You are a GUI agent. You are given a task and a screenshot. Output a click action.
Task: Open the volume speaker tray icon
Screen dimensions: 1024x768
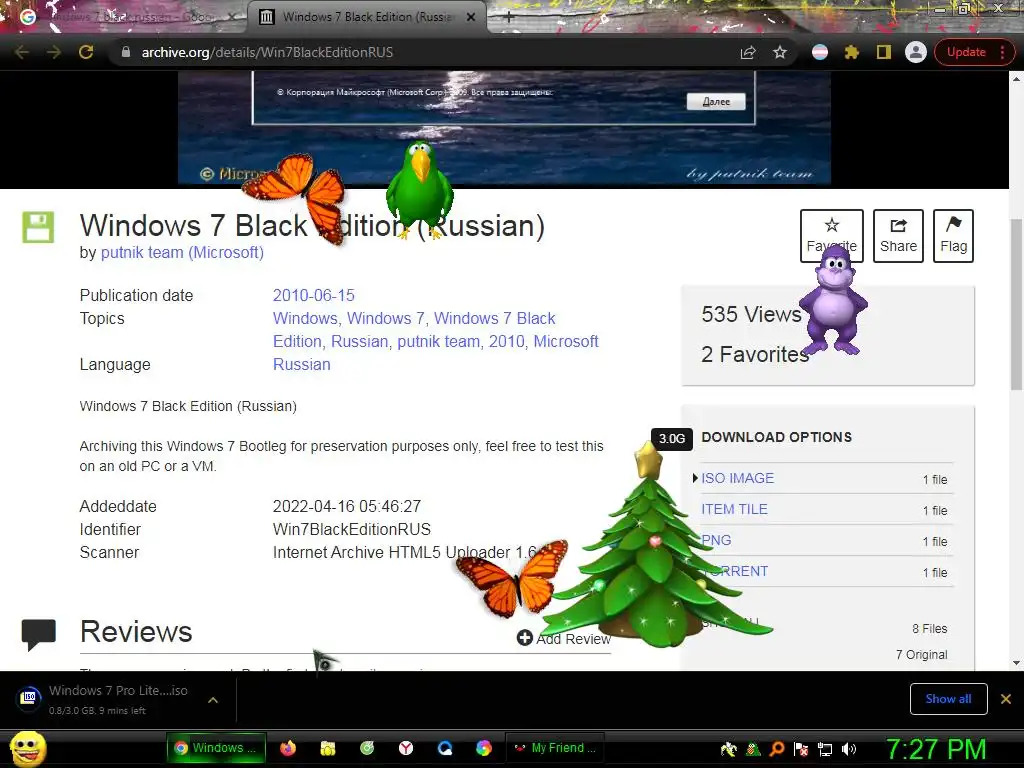point(849,749)
